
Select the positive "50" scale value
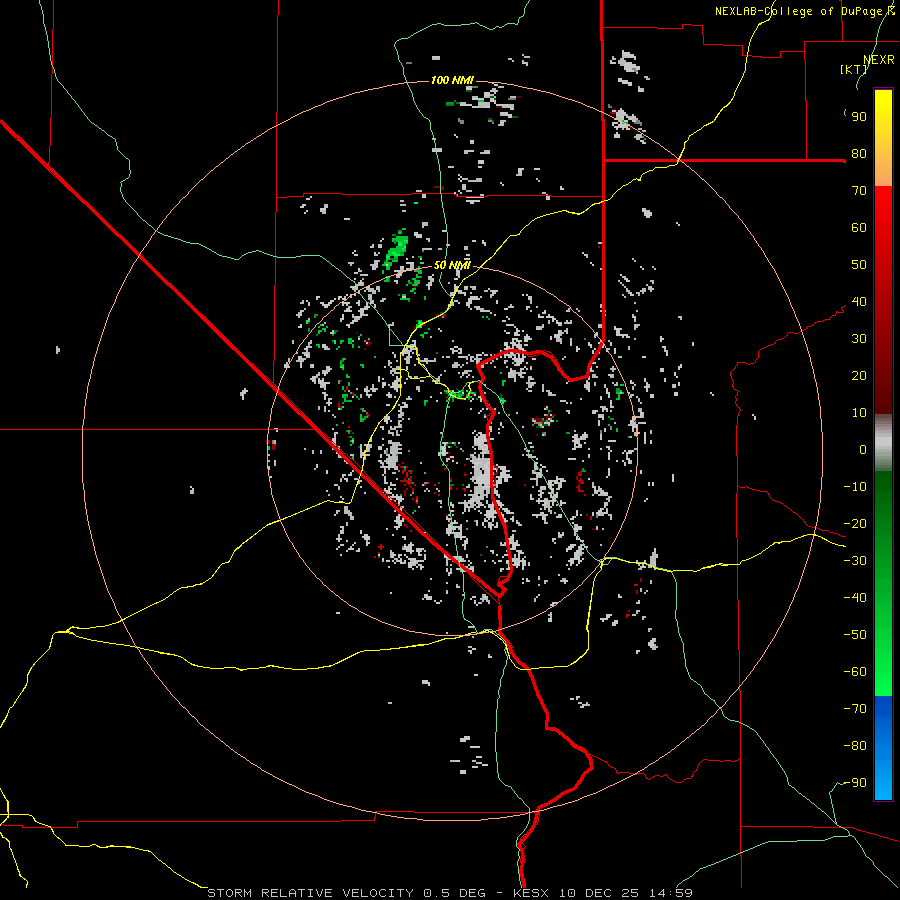pos(859,265)
